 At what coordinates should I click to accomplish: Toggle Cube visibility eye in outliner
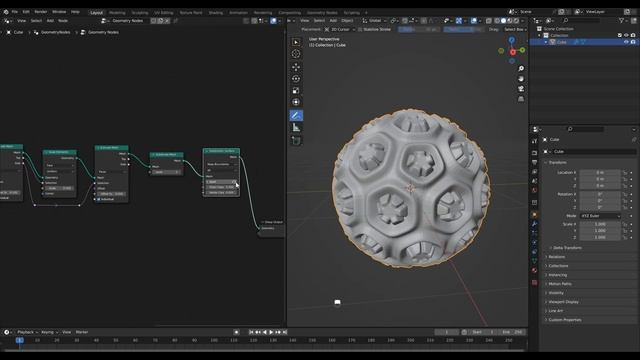[626, 42]
